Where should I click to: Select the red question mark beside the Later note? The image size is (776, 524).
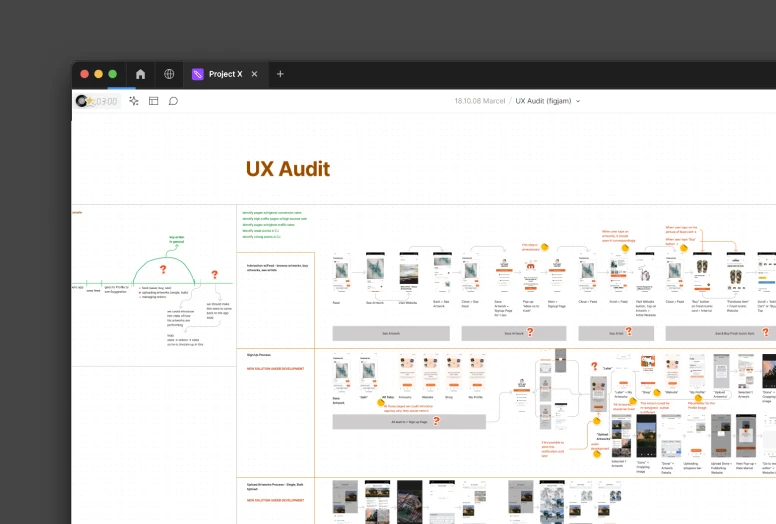click(594, 366)
